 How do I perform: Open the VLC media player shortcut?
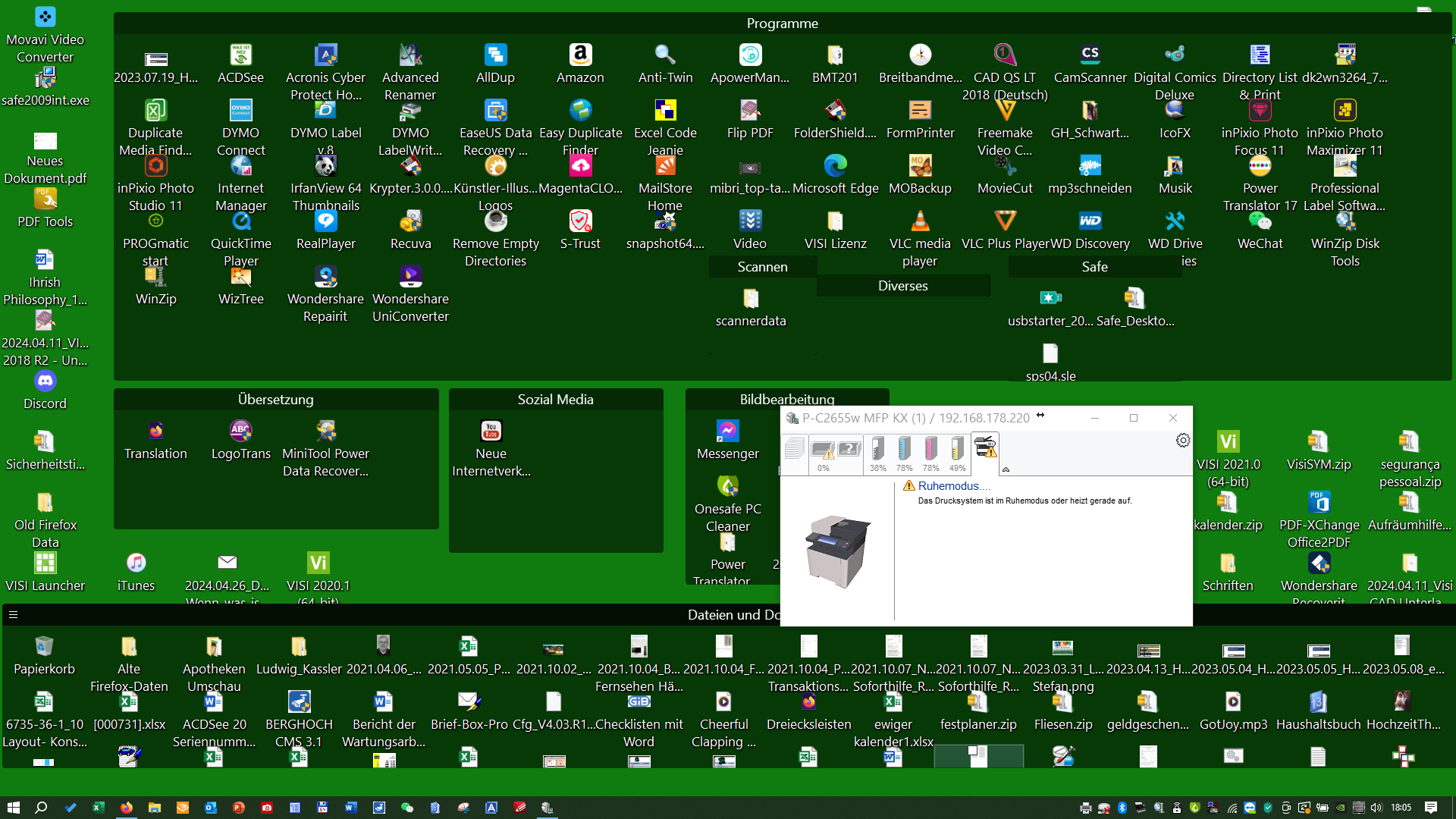[920, 221]
